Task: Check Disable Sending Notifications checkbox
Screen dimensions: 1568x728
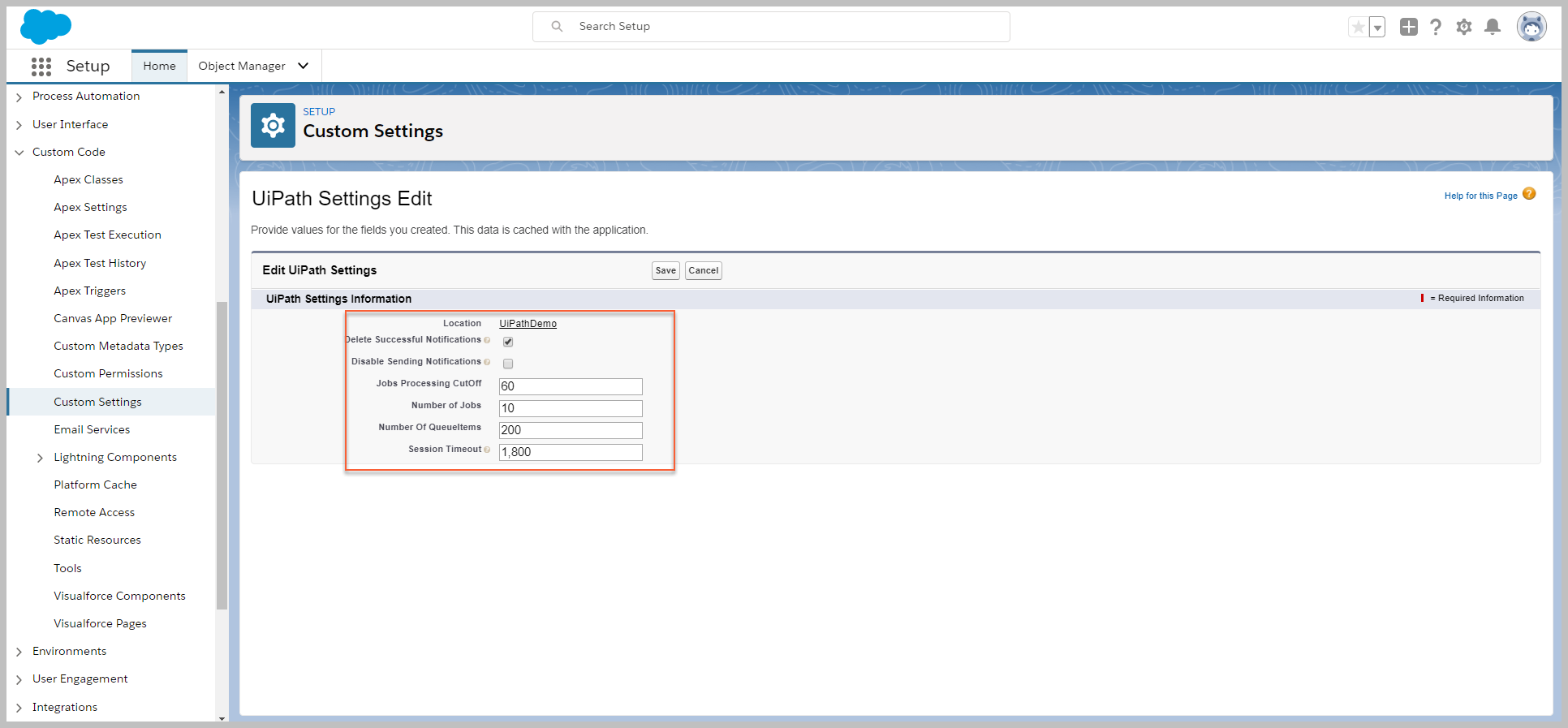Action: point(508,364)
